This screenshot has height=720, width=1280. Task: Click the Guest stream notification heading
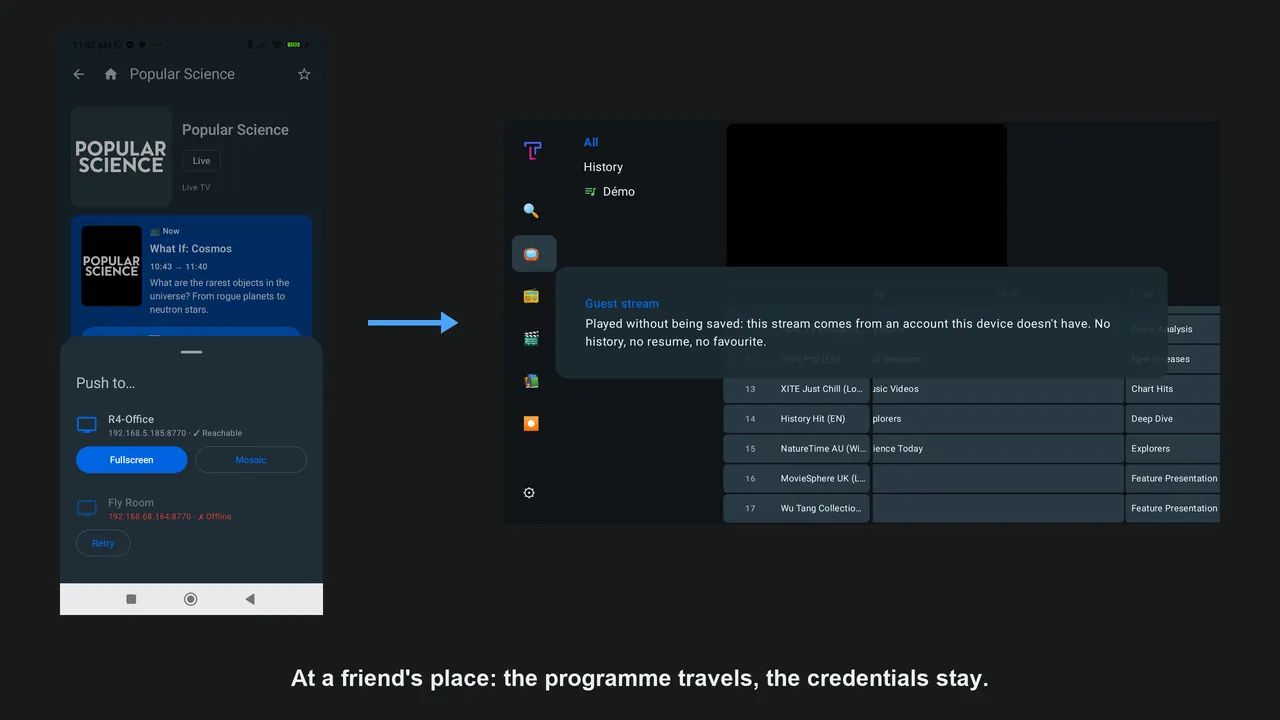[x=622, y=303]
